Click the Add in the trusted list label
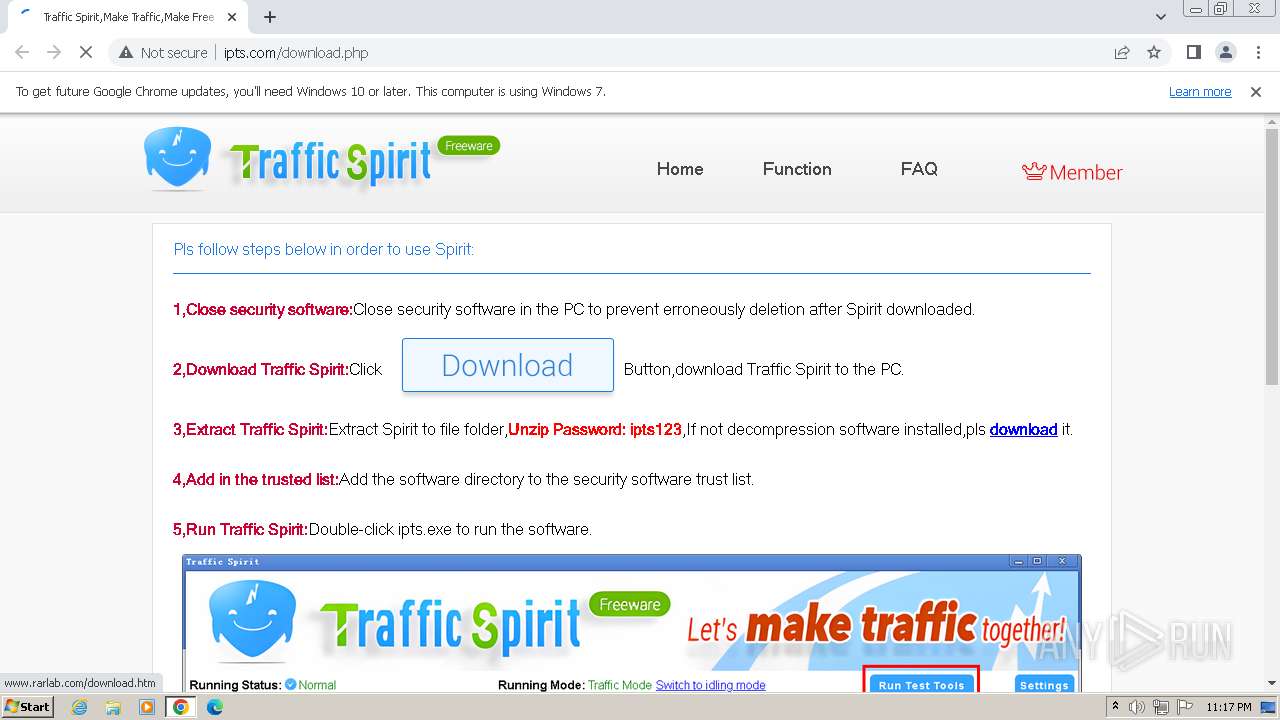This screenshot has width=1280, height=720. 256,479
